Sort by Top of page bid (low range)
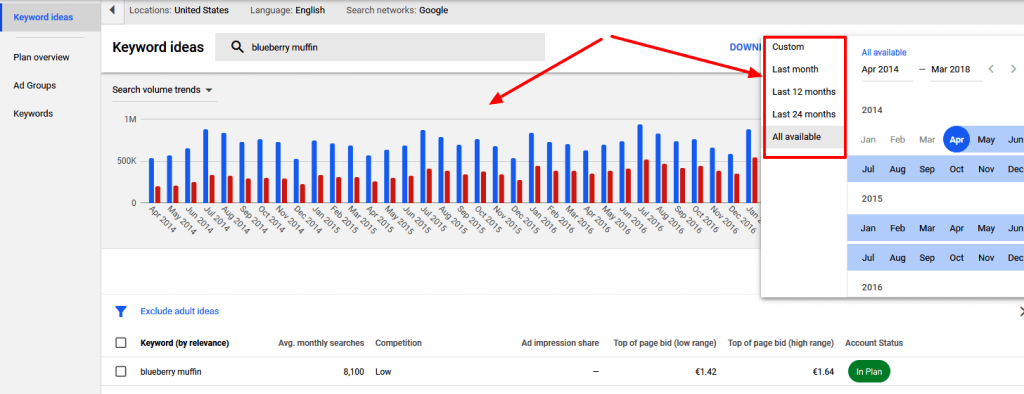This screenshot has width=1024, height=394. [x=665, y=343]
